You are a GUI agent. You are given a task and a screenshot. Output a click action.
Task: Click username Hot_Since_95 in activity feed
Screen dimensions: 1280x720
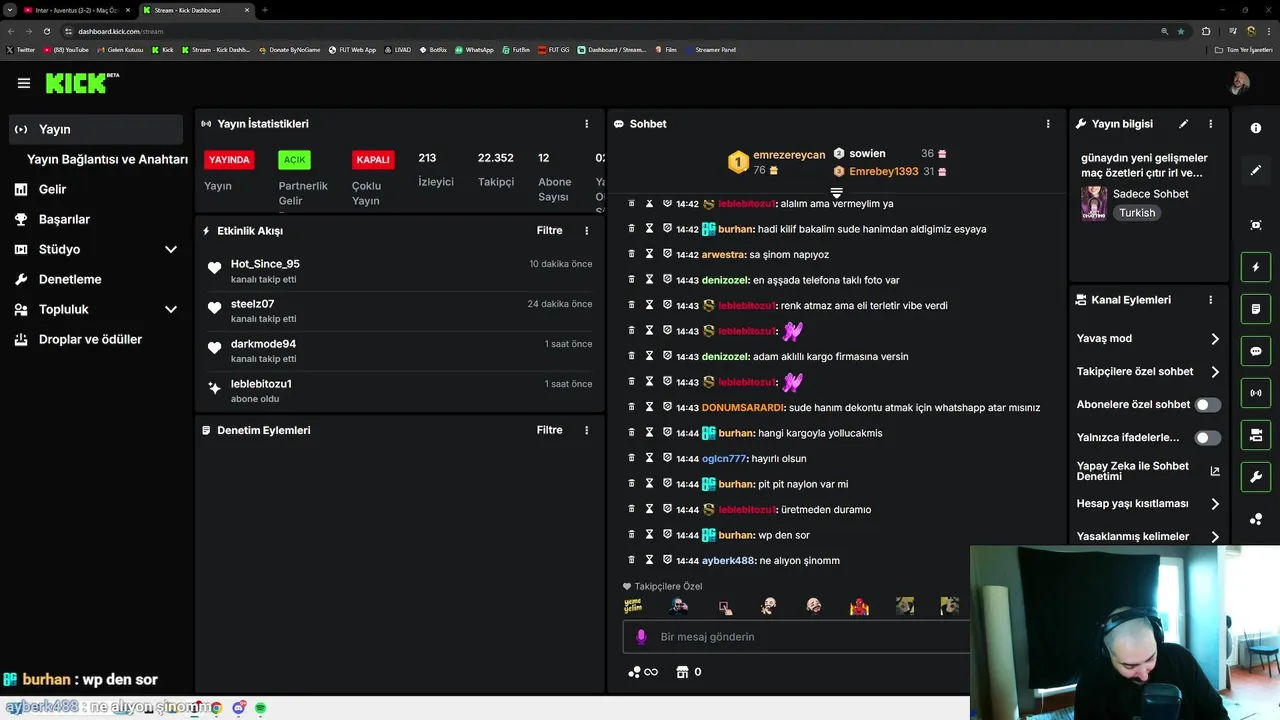point(265,264)
